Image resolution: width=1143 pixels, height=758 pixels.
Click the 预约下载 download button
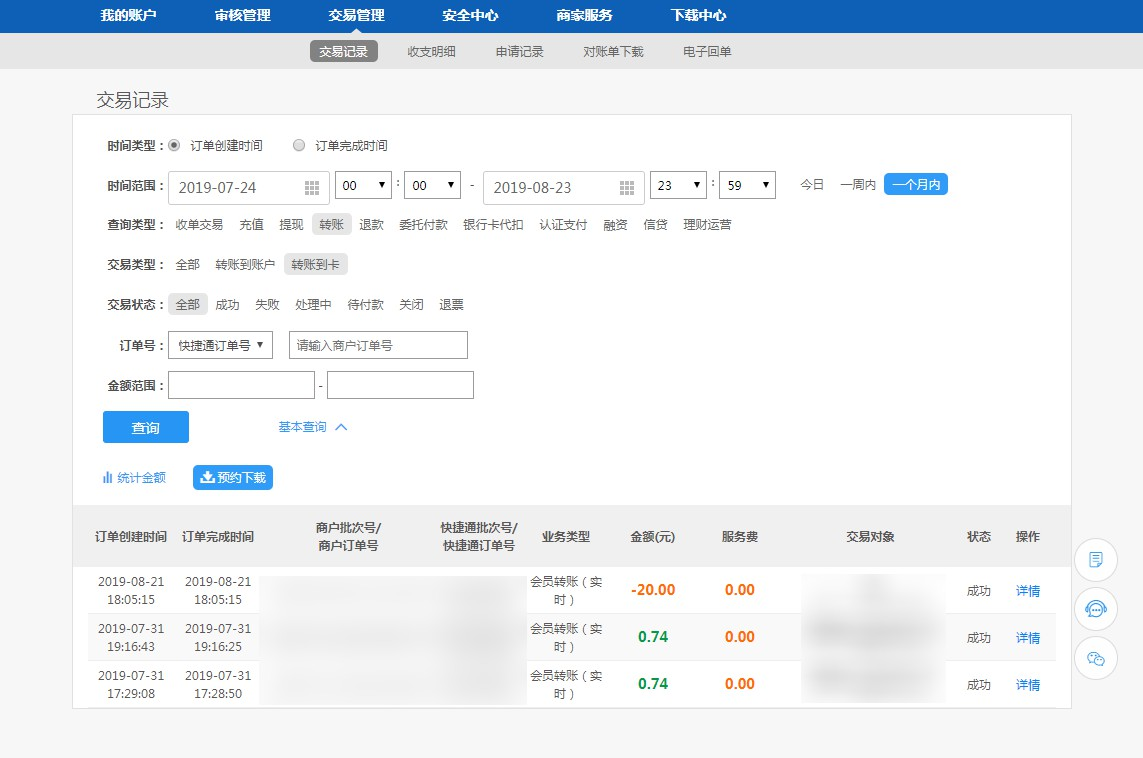[x=233, y=478]
